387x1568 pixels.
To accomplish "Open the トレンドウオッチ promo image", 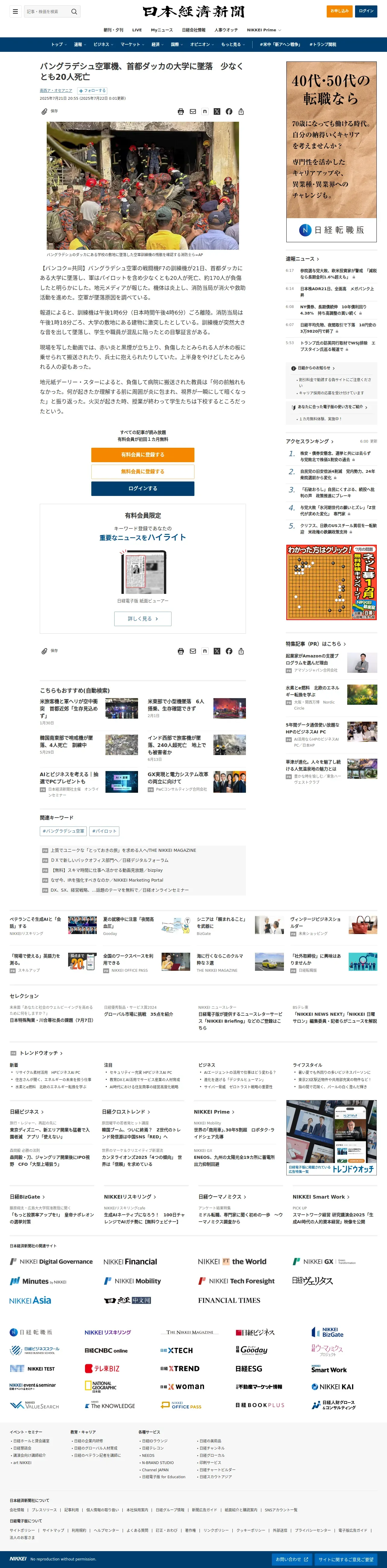I will (x=332, y=1138).
